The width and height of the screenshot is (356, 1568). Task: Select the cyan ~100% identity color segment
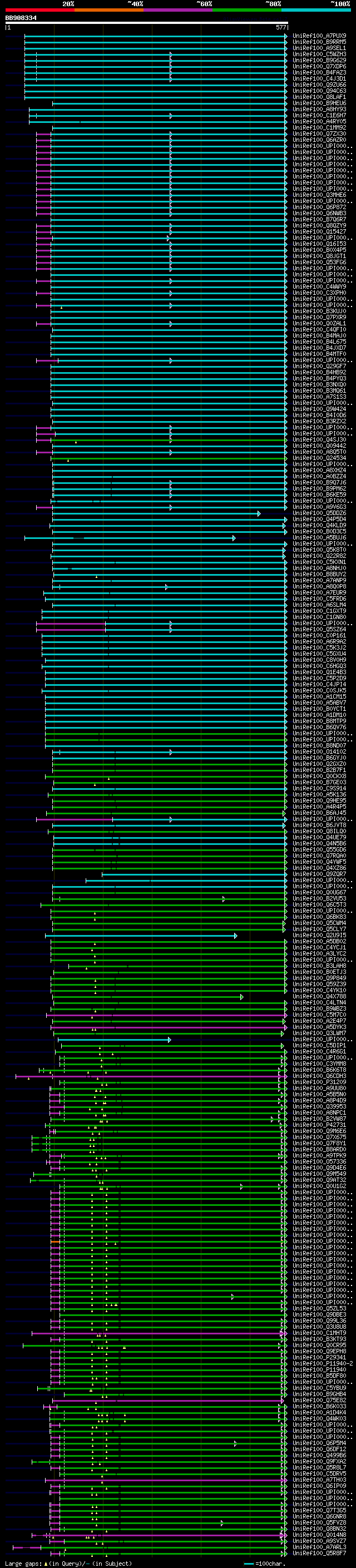[317, 10]
